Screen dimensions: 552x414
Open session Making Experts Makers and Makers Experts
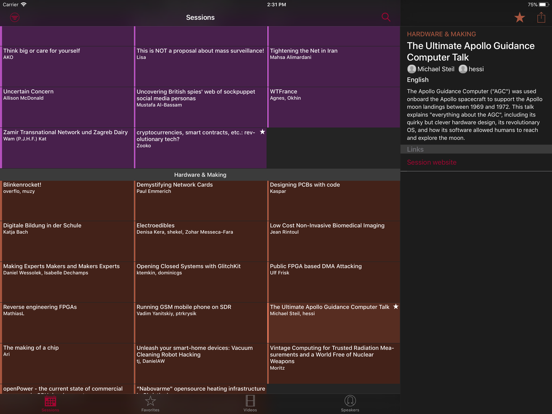pos(67,282)
